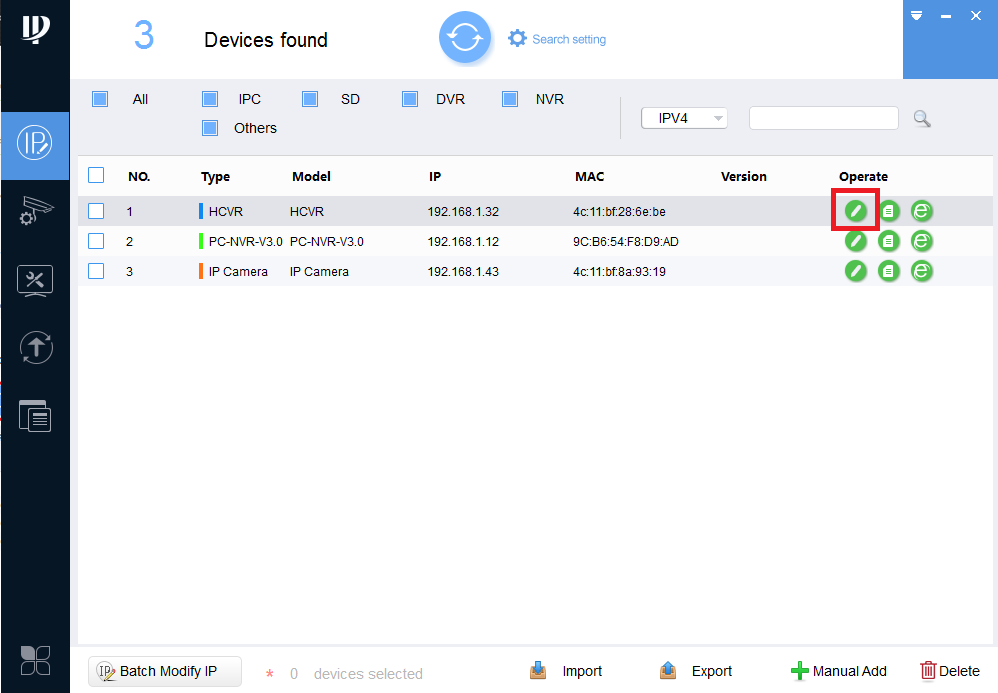The height and width of the screenshot is (693, 998).
Task: Click the IP Camera model cell
Action: (x=319, y=272)
